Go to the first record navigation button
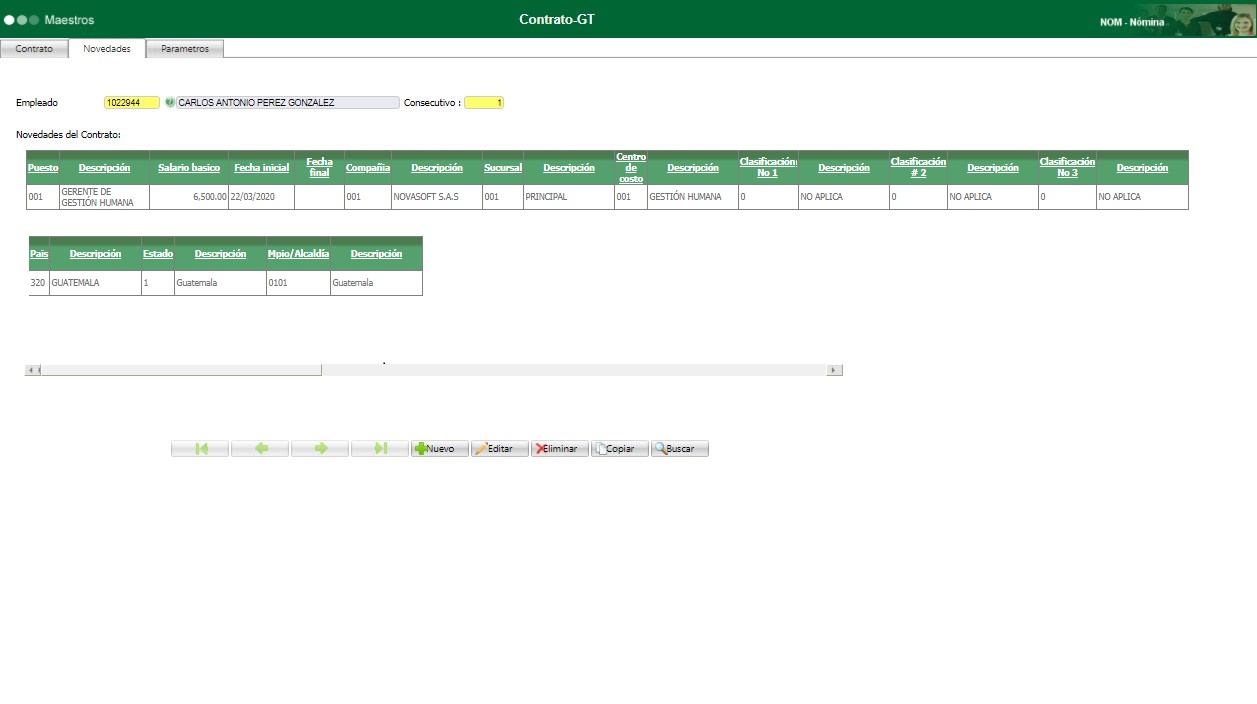The image size is (1257, 704). (x=200, y=449)
